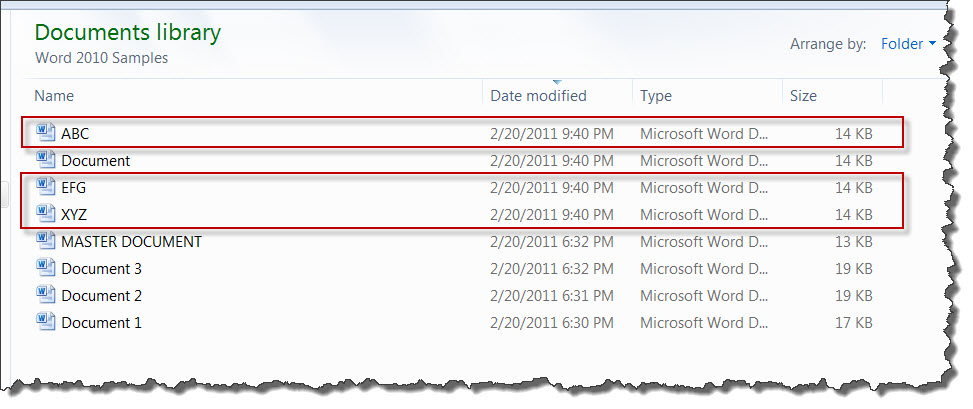The image size is (973, 409).
Task: Select the Document 3 file name
Action: (x=101, y=269)
